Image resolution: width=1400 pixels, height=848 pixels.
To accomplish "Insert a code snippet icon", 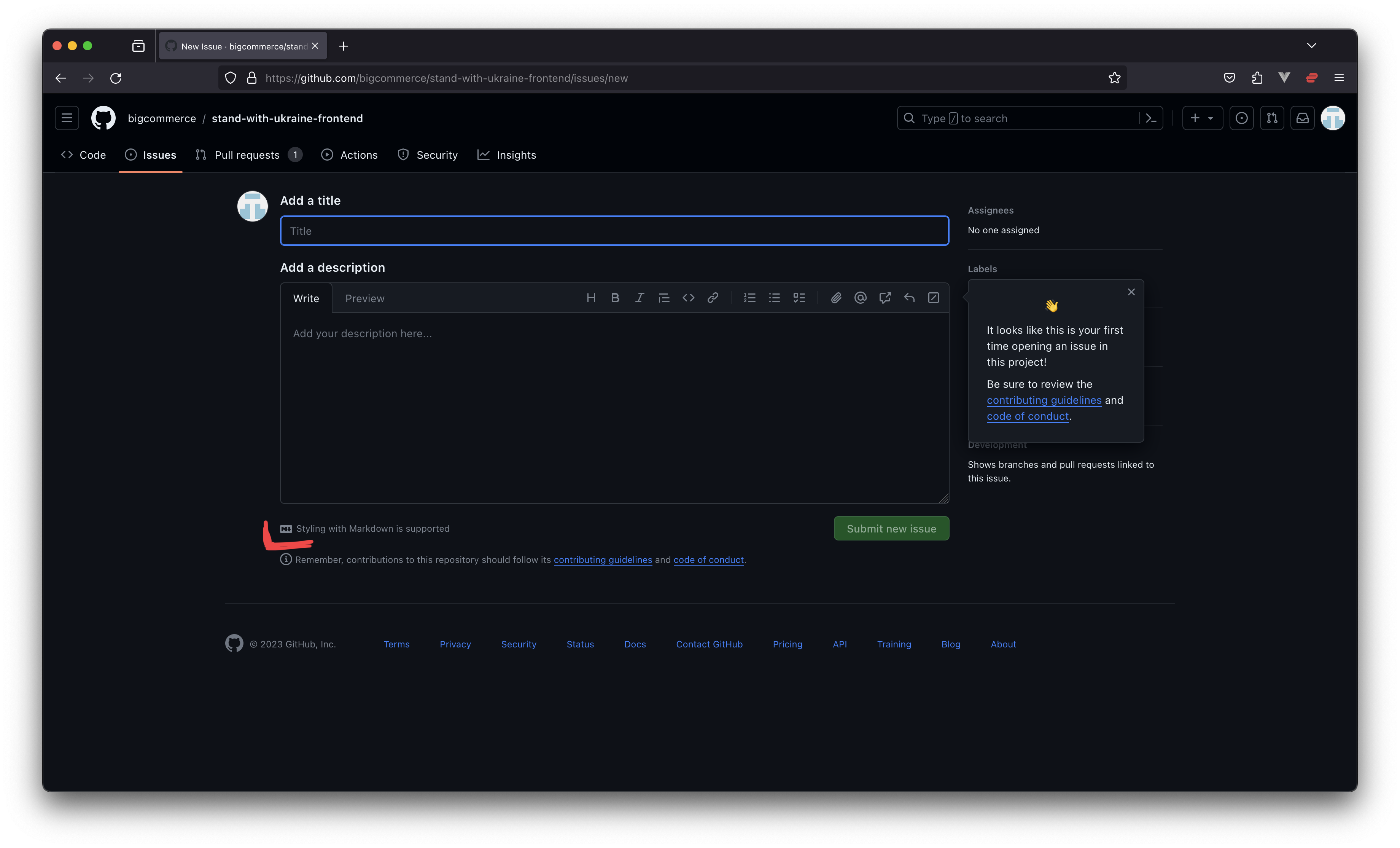I will point(688,298).
